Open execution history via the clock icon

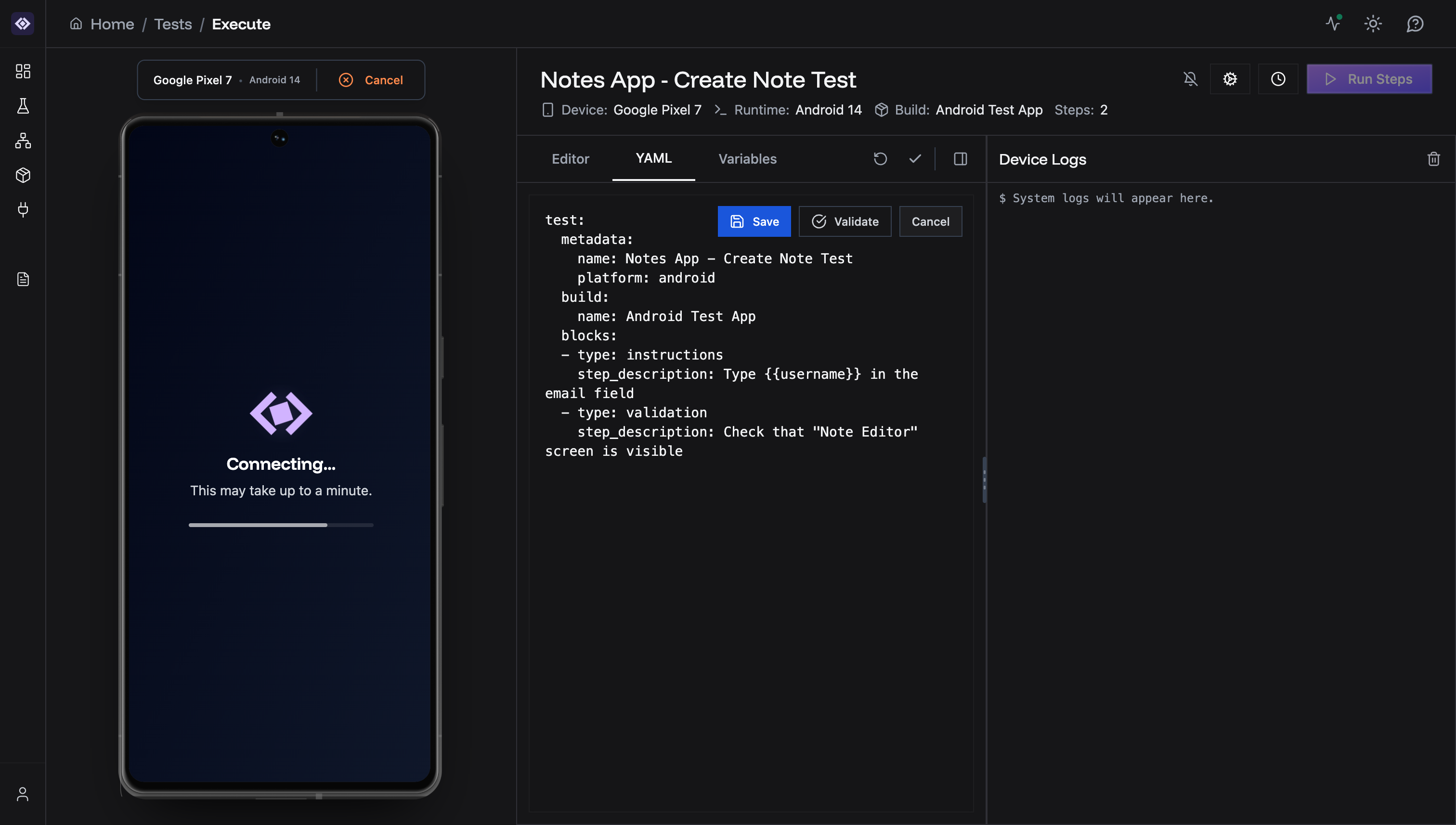[1278, 79]
